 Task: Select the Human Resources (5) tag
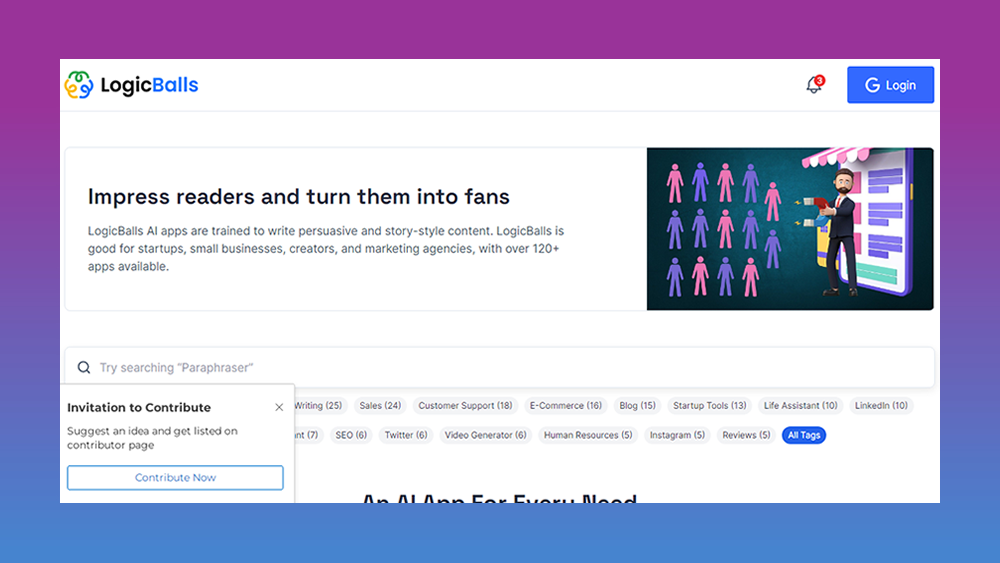click(587, 435)
